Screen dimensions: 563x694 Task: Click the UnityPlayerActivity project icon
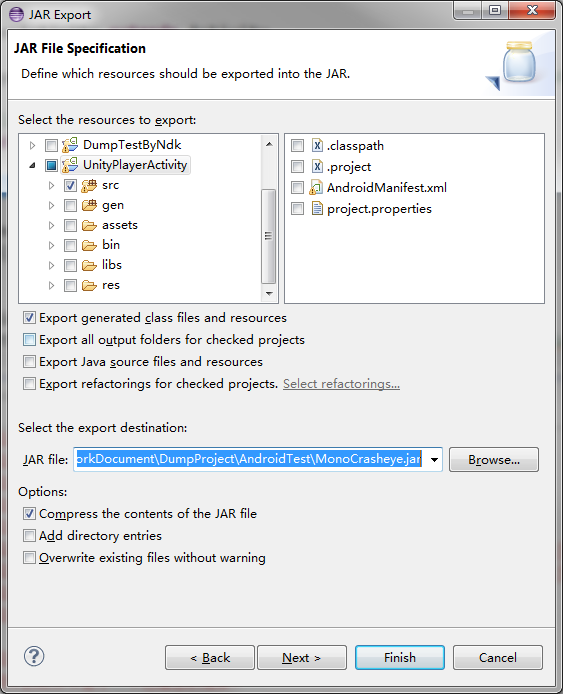click(x=70, y=165)
